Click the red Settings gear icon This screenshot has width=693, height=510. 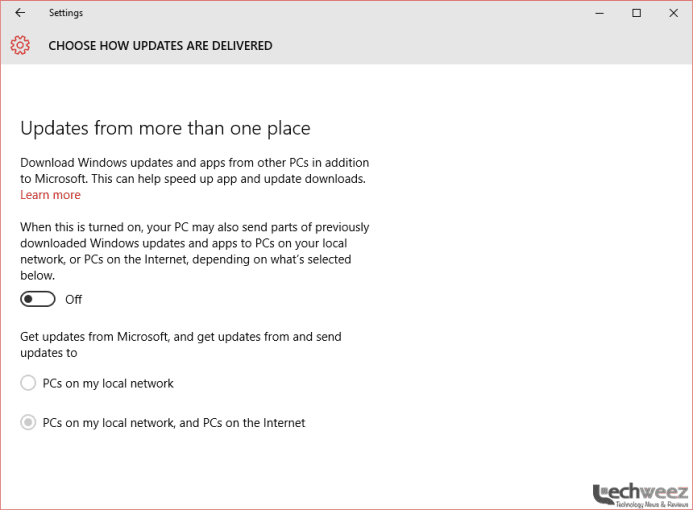pos(20,46)
